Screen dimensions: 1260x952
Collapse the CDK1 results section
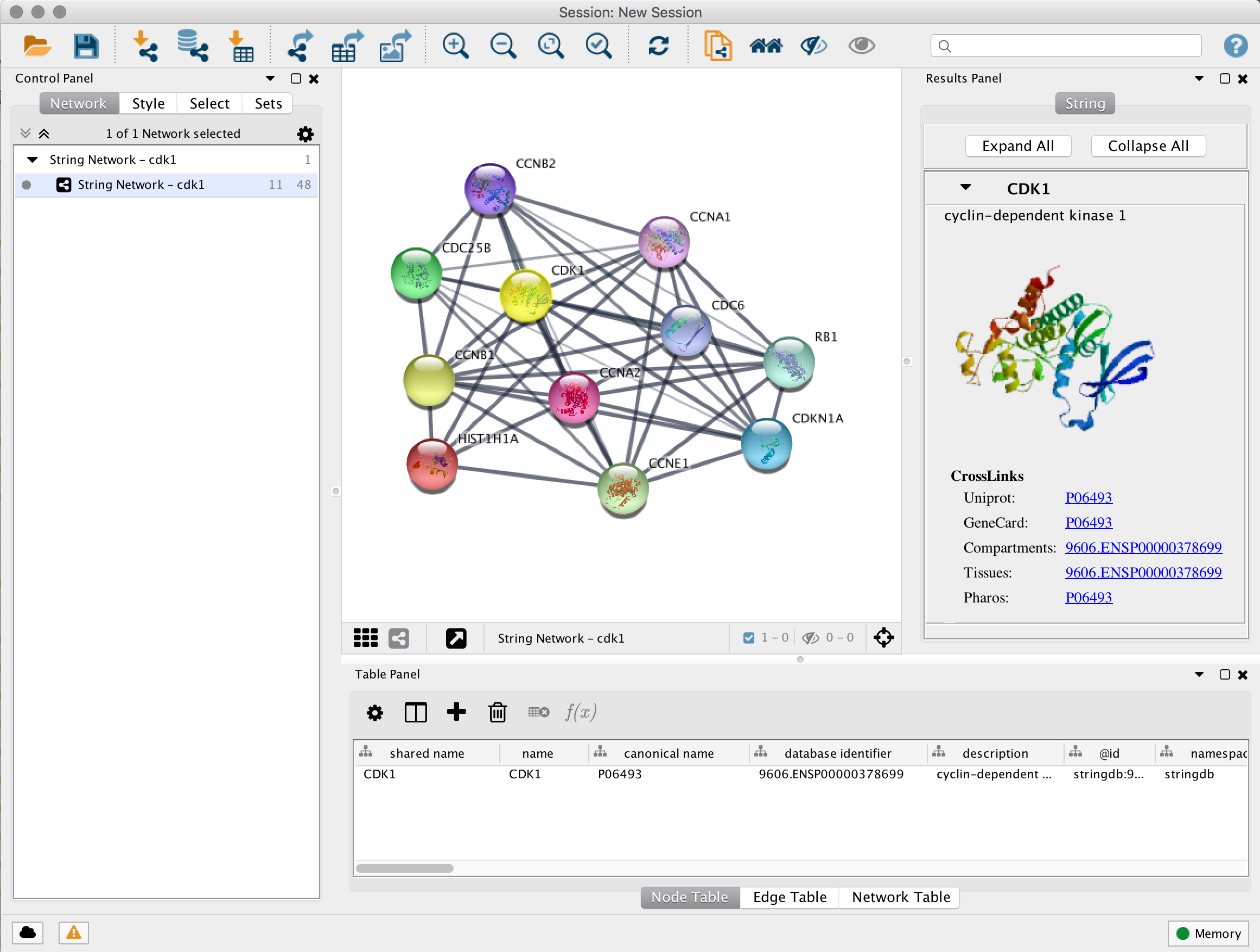(x=965, y=187)
